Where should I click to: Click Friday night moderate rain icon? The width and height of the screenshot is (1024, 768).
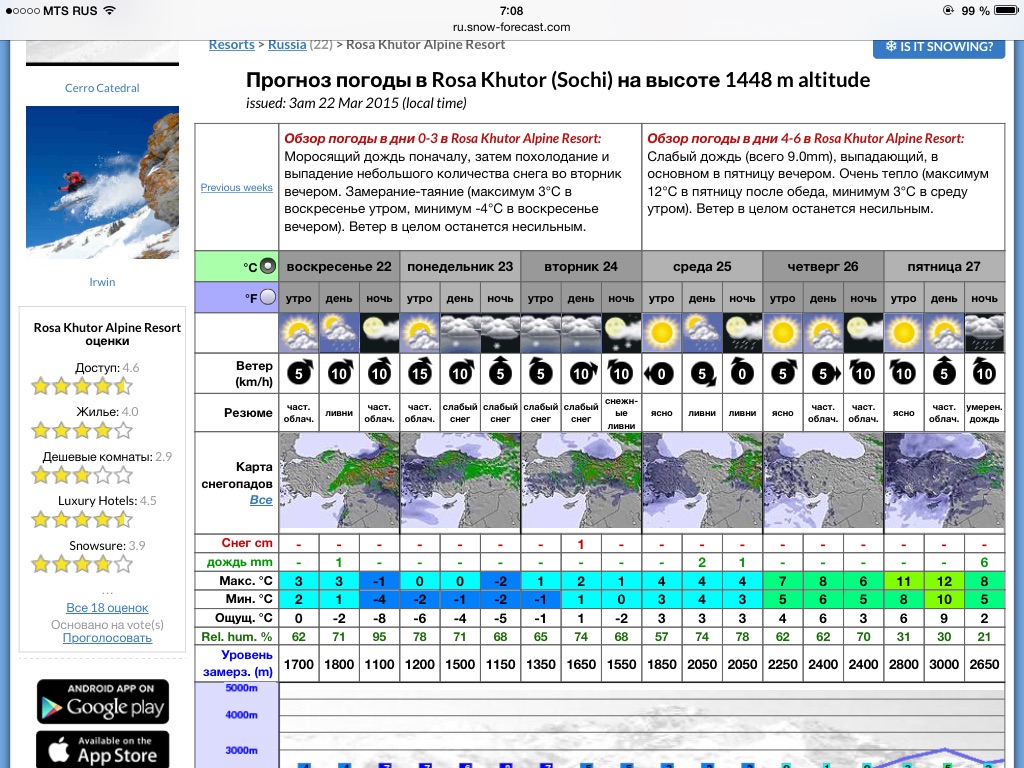pyautogui.click(x=984, y=333)
